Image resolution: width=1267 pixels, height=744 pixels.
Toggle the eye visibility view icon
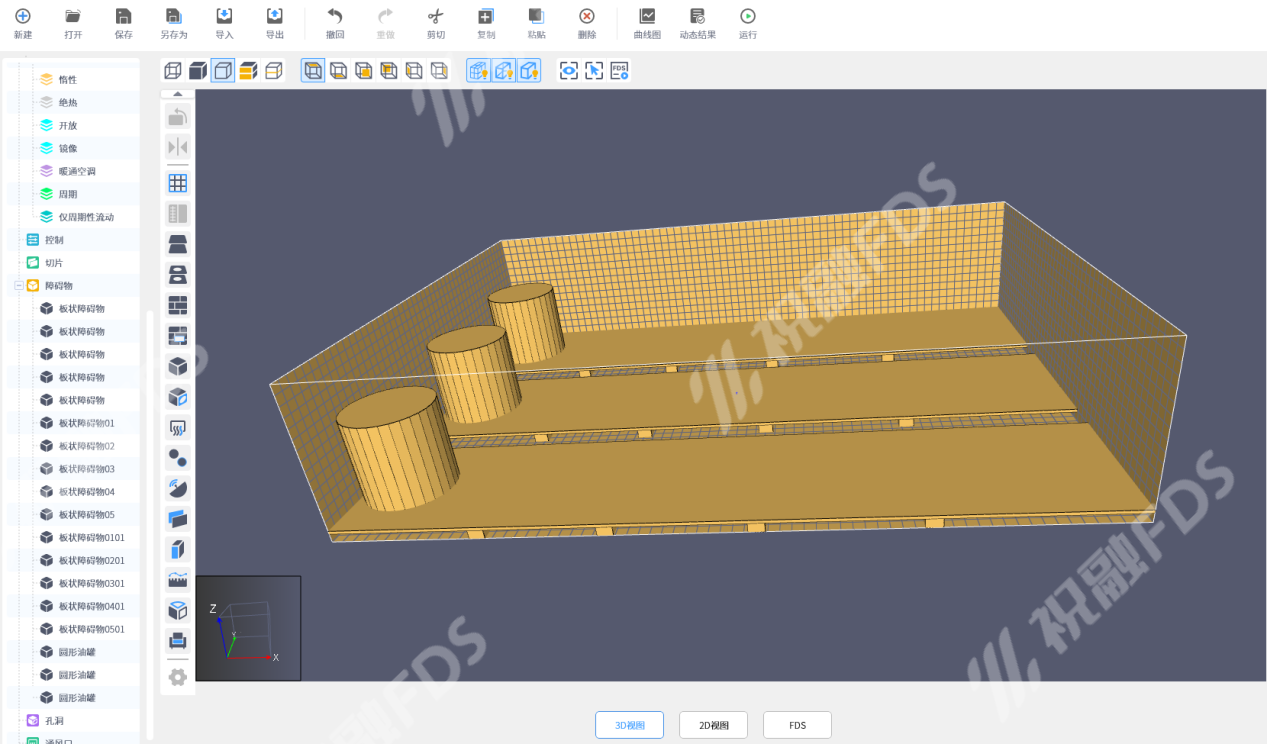568,71
